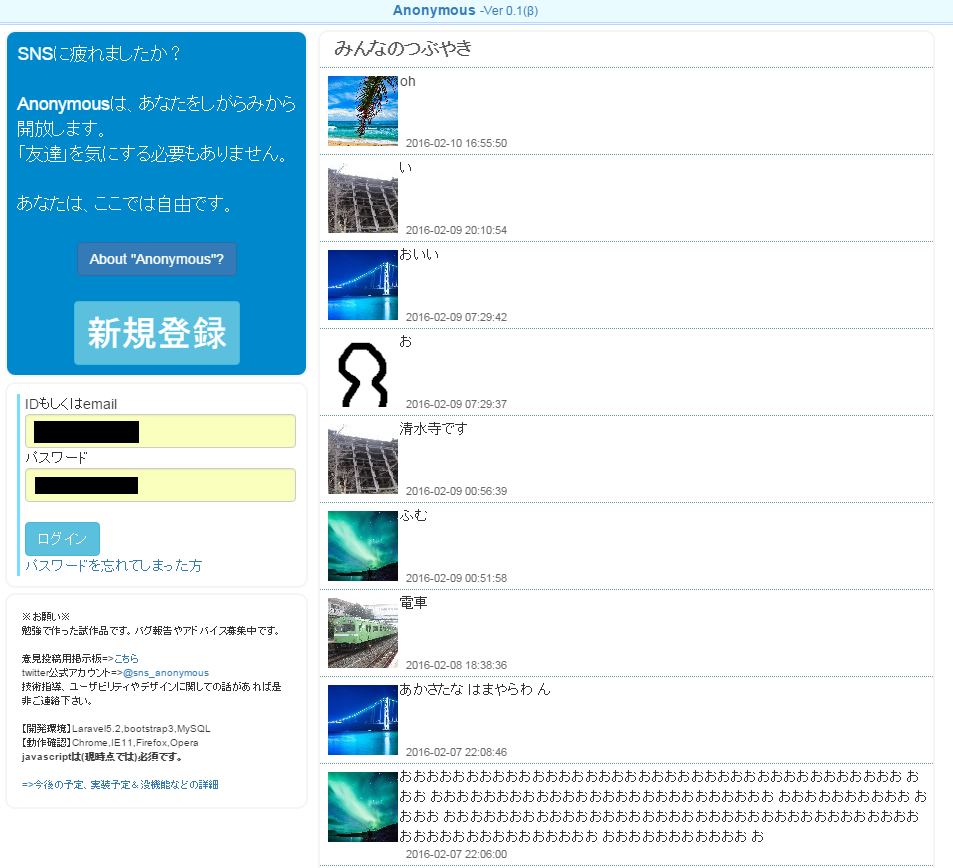Screen dimensions: 953x868
Task: Click the Anonymous title in the header
Action: pos(434,10)
